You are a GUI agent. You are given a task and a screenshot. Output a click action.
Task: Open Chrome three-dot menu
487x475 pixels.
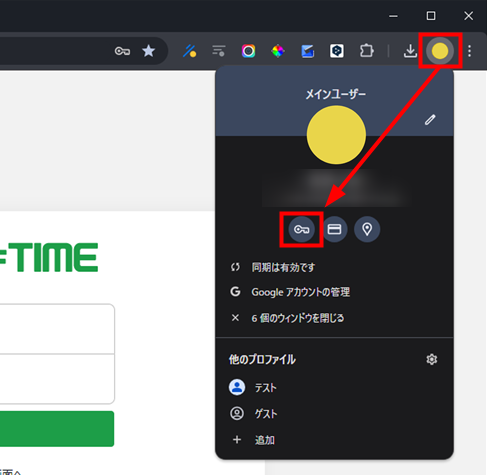[469, 51]
